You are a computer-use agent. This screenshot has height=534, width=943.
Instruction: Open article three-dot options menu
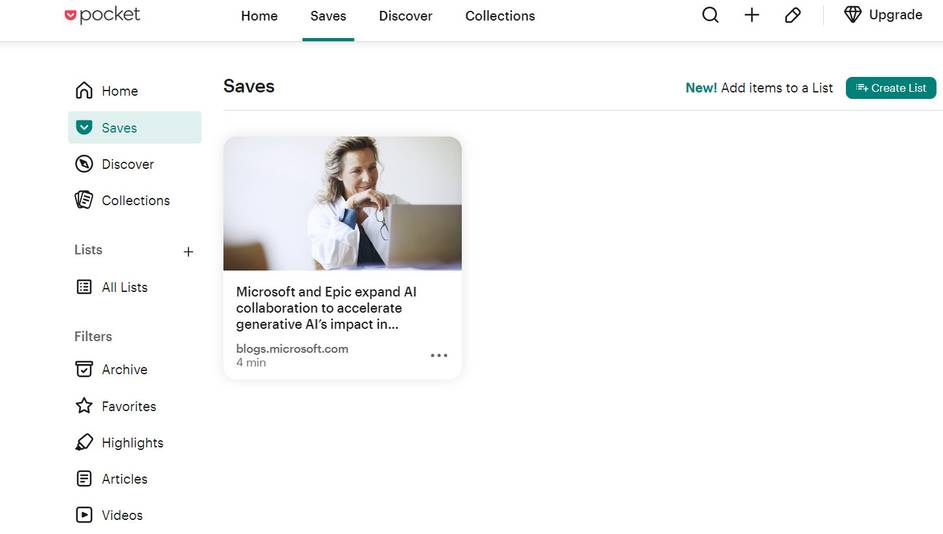(x=439, y=355)
